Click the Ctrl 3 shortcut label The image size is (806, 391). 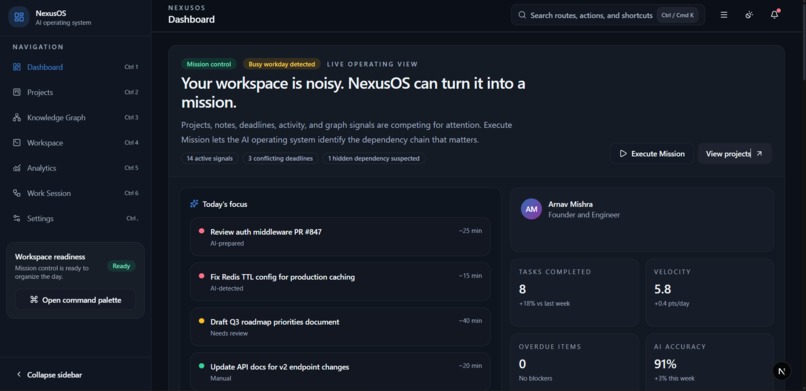pos(131,117)
